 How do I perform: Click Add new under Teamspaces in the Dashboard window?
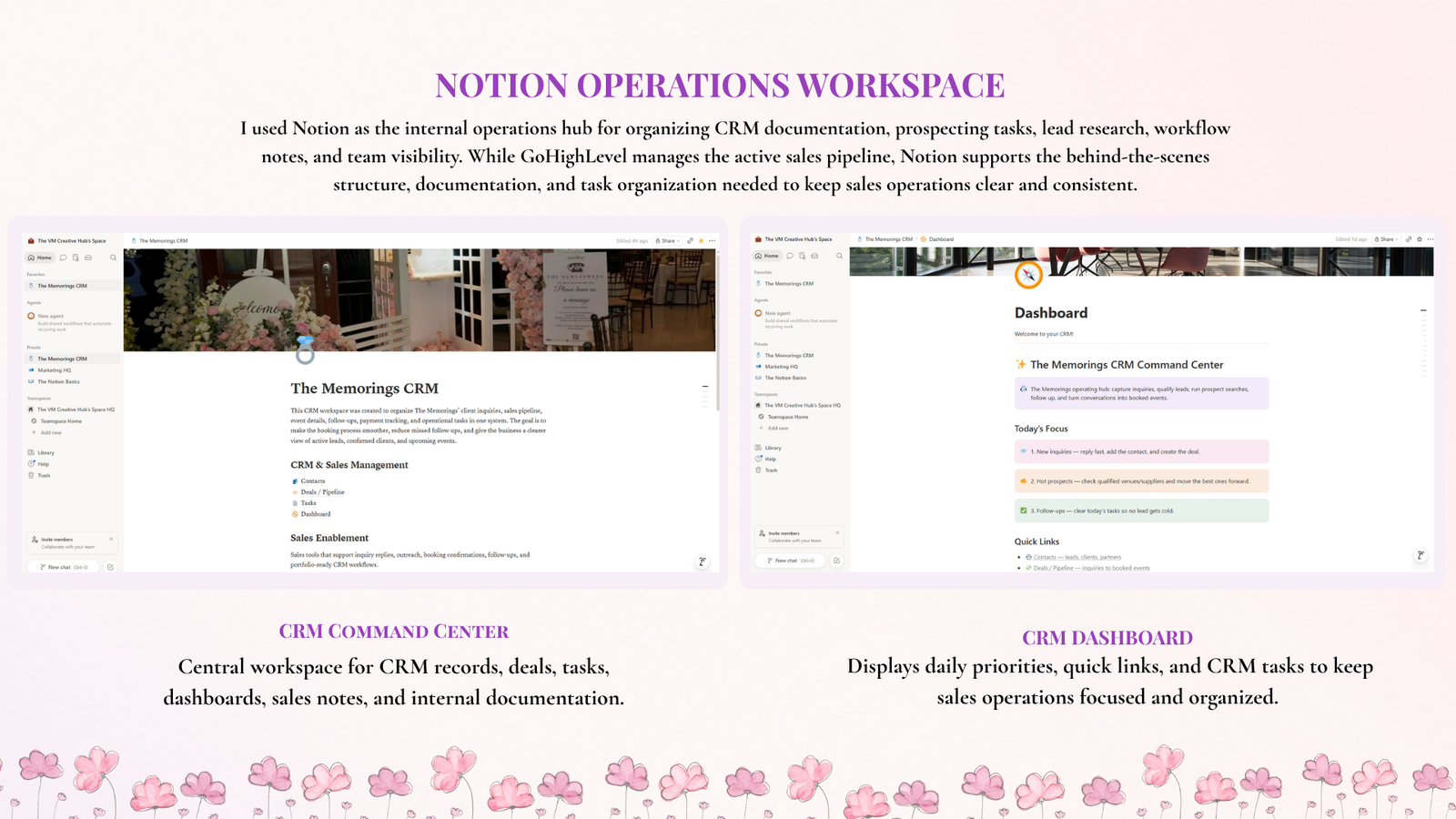773,428
